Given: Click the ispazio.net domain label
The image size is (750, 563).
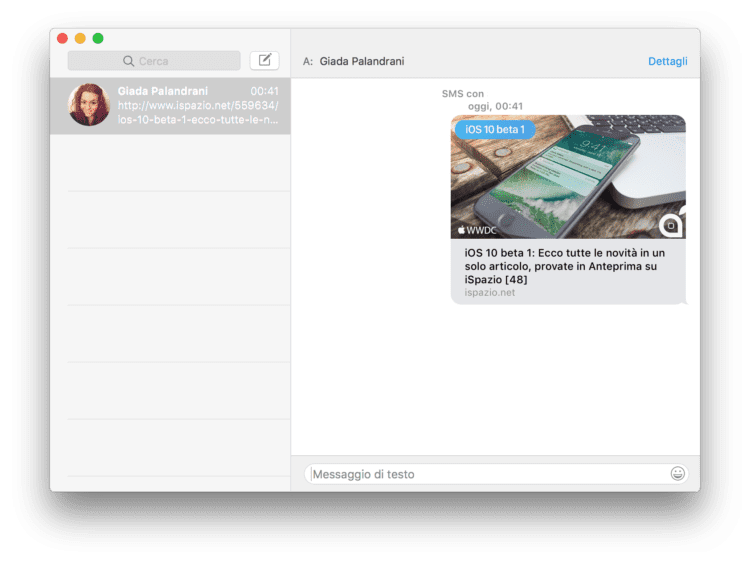Looking at the screenshot, I should [490, 293].
